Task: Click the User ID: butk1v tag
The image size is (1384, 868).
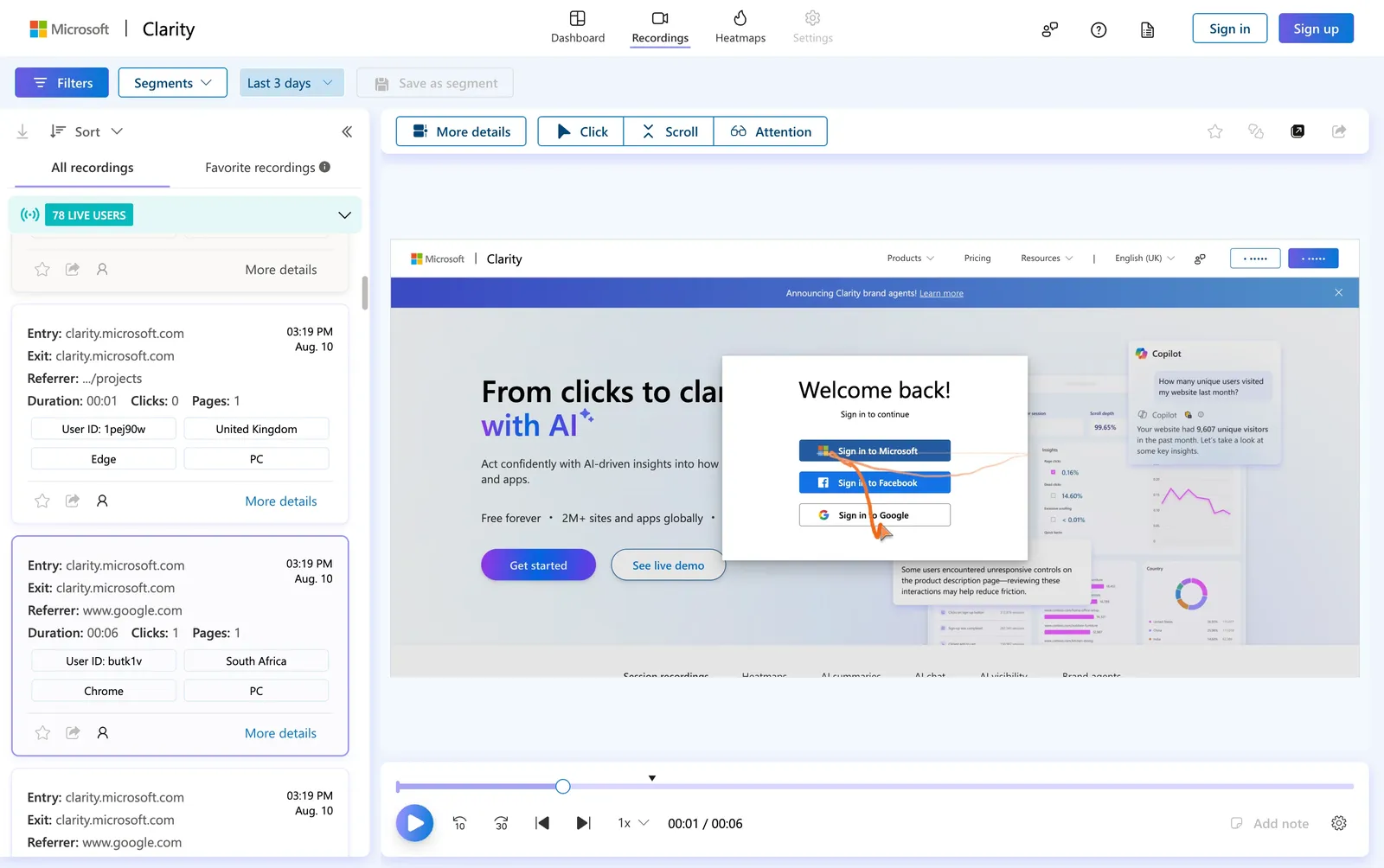Action: coord(104,661)
